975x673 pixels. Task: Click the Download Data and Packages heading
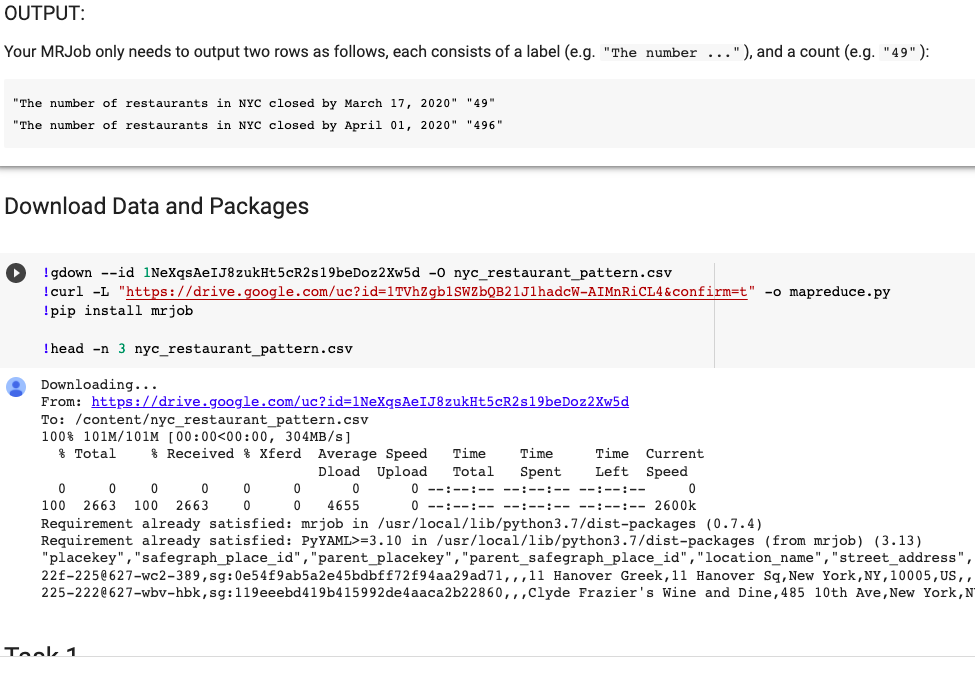(x=157, y=207)
